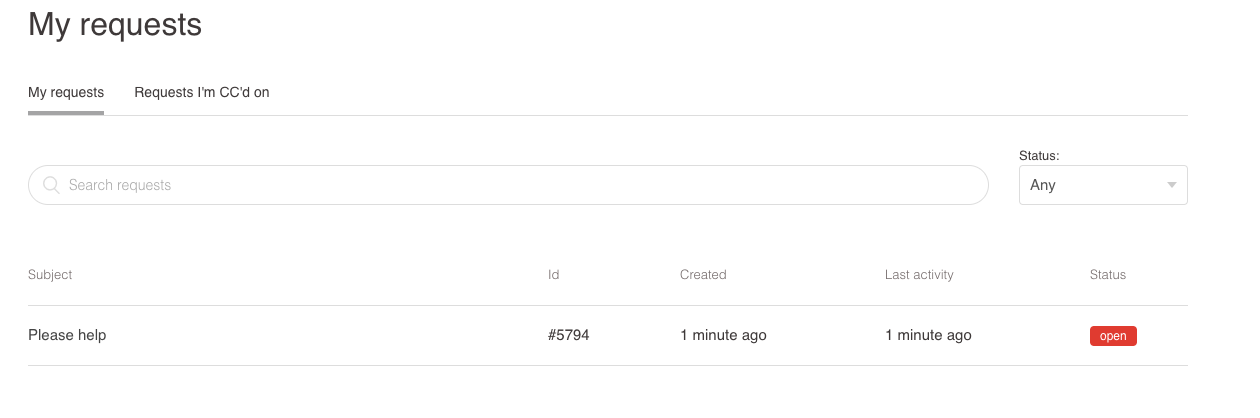Open the 'Please help' request
The image size is (1260, 418).
[67, 335]
